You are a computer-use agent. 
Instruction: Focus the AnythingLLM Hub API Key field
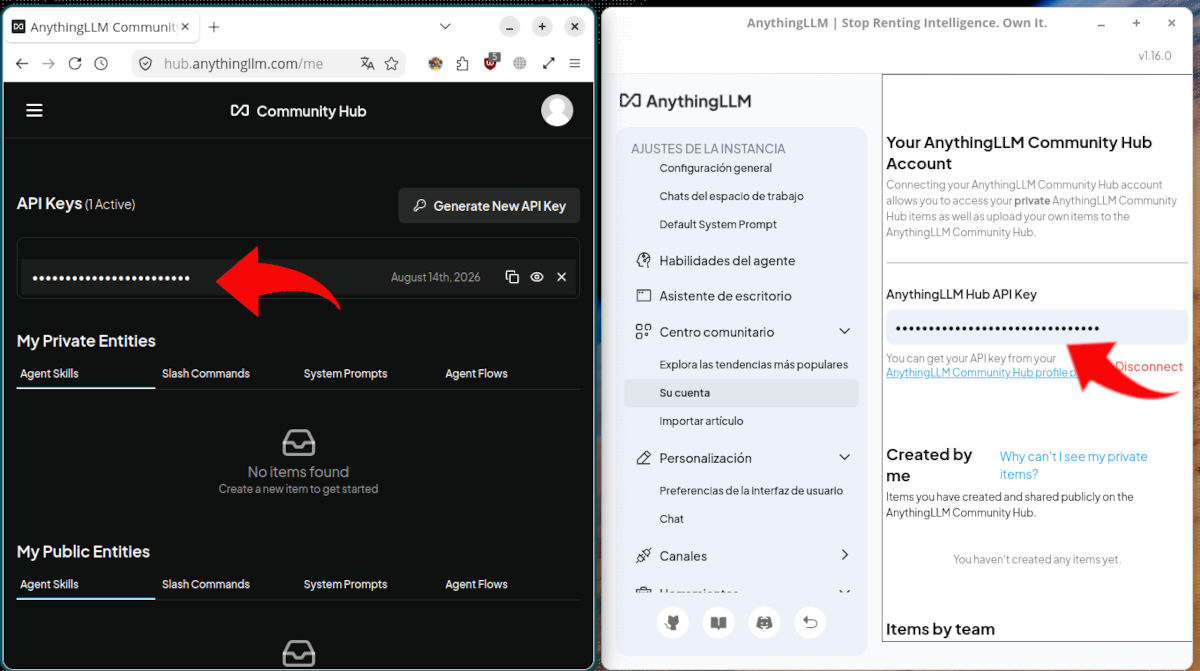point(1037,328)
